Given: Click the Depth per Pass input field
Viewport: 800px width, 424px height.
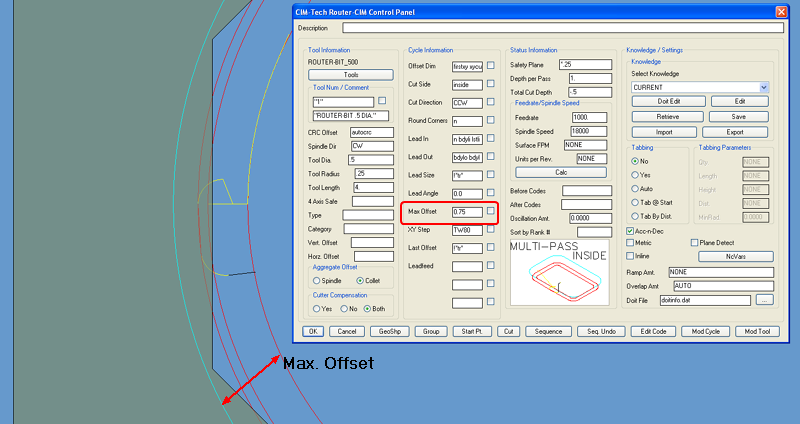Looking at the screenshot, I should click(x=590, y=79).
